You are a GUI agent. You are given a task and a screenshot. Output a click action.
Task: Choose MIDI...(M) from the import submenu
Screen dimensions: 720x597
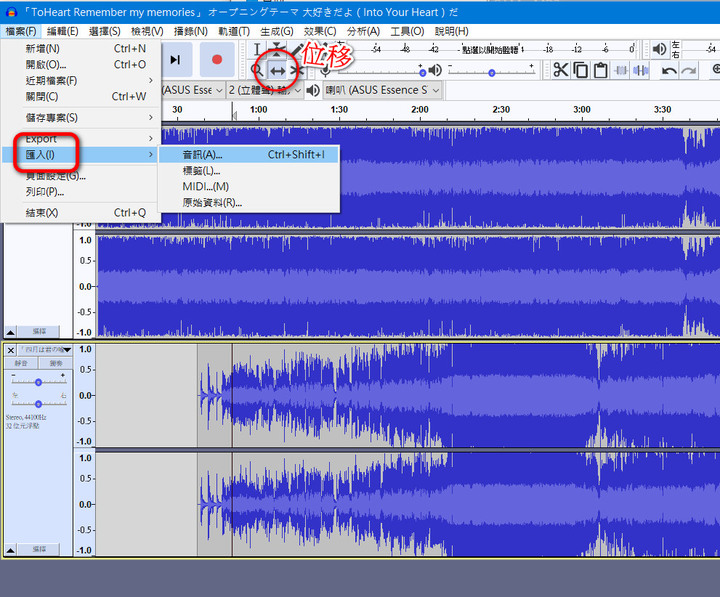click(249, 186)
